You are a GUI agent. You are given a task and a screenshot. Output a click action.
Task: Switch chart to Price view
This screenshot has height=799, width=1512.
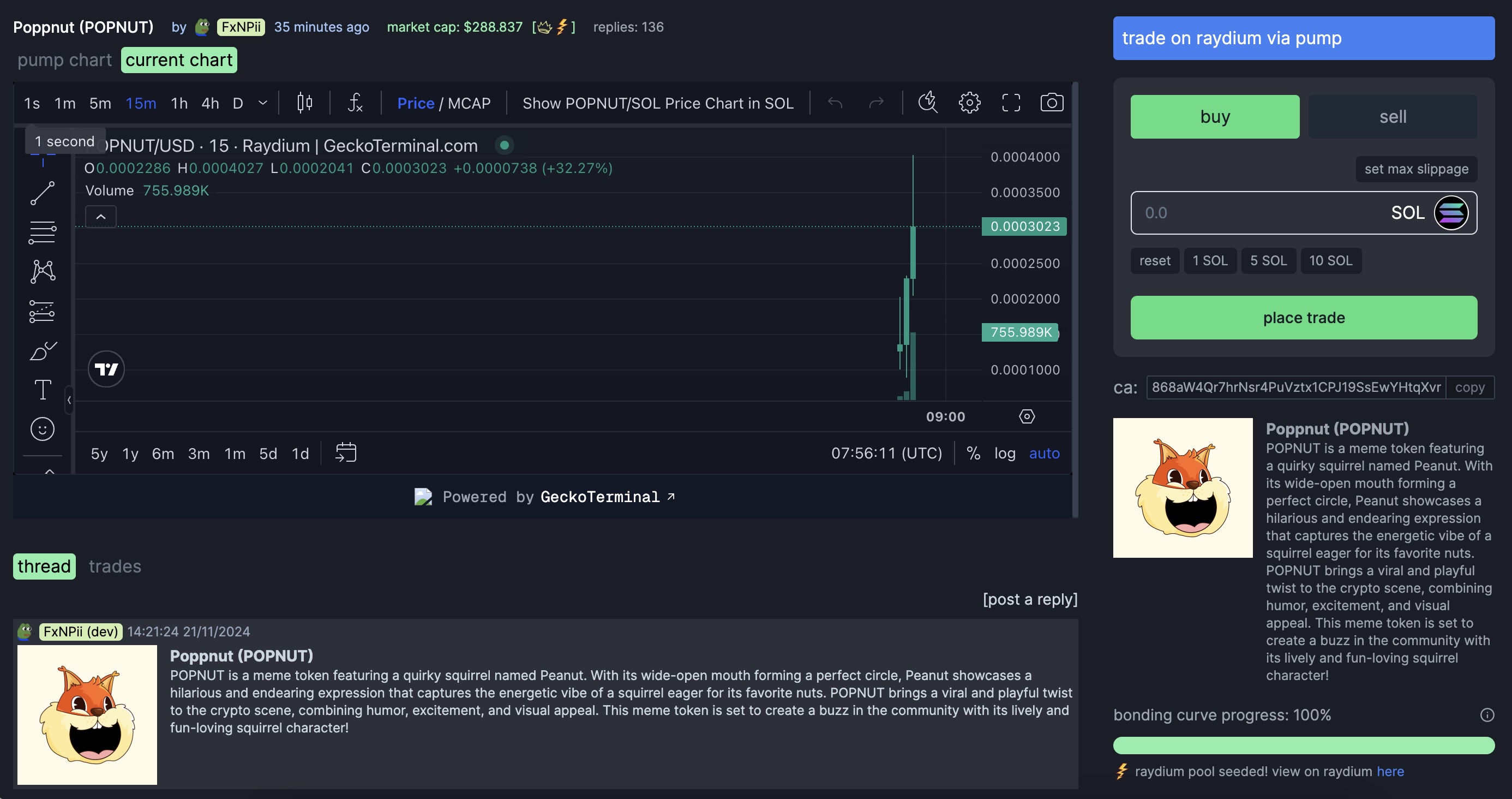click(x=416, y=103)
